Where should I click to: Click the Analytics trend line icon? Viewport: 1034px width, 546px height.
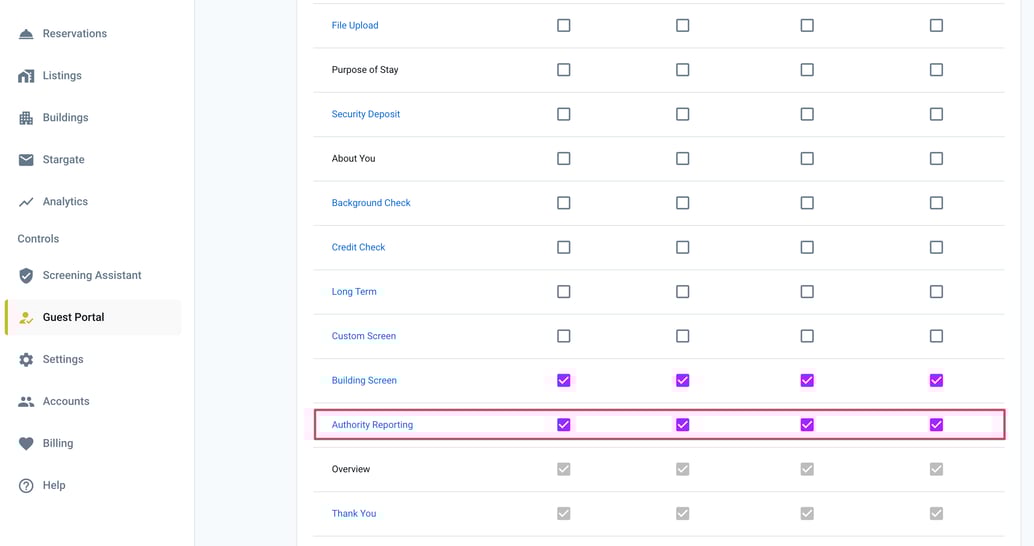[26, 202]
